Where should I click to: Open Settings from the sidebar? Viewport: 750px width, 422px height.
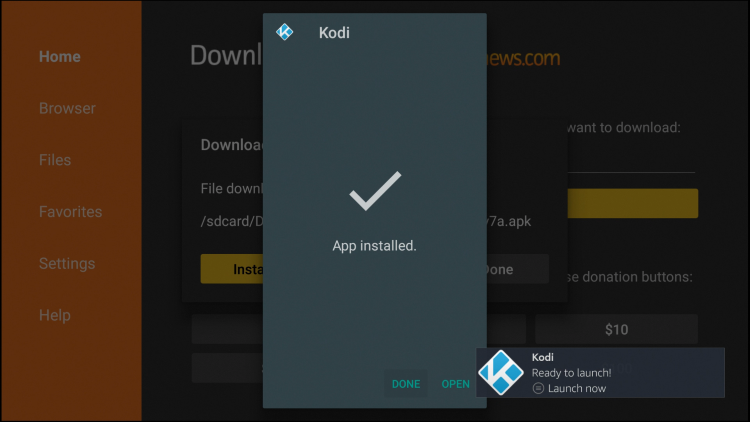click(67, 264)
